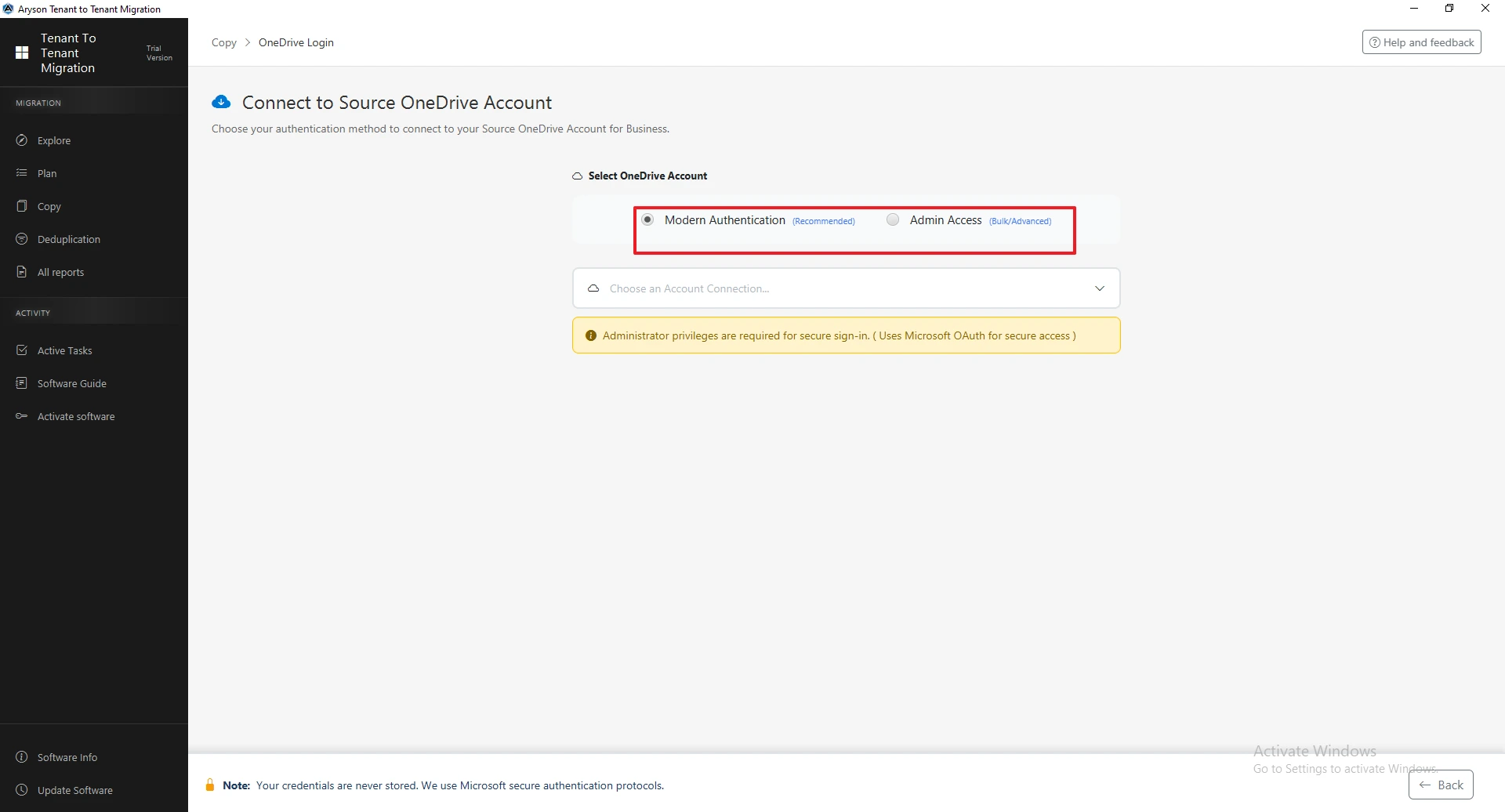The height and width of the screenshot is (812, 1505).
Task: Click the OneDrive Login breadcrumb
Action: pyautogui.click(x=296, y=42)
